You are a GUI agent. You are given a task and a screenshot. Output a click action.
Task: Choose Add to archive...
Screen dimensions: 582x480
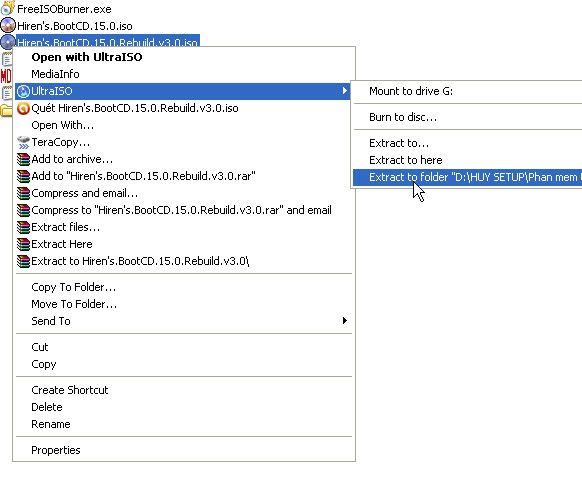(183, 159)
